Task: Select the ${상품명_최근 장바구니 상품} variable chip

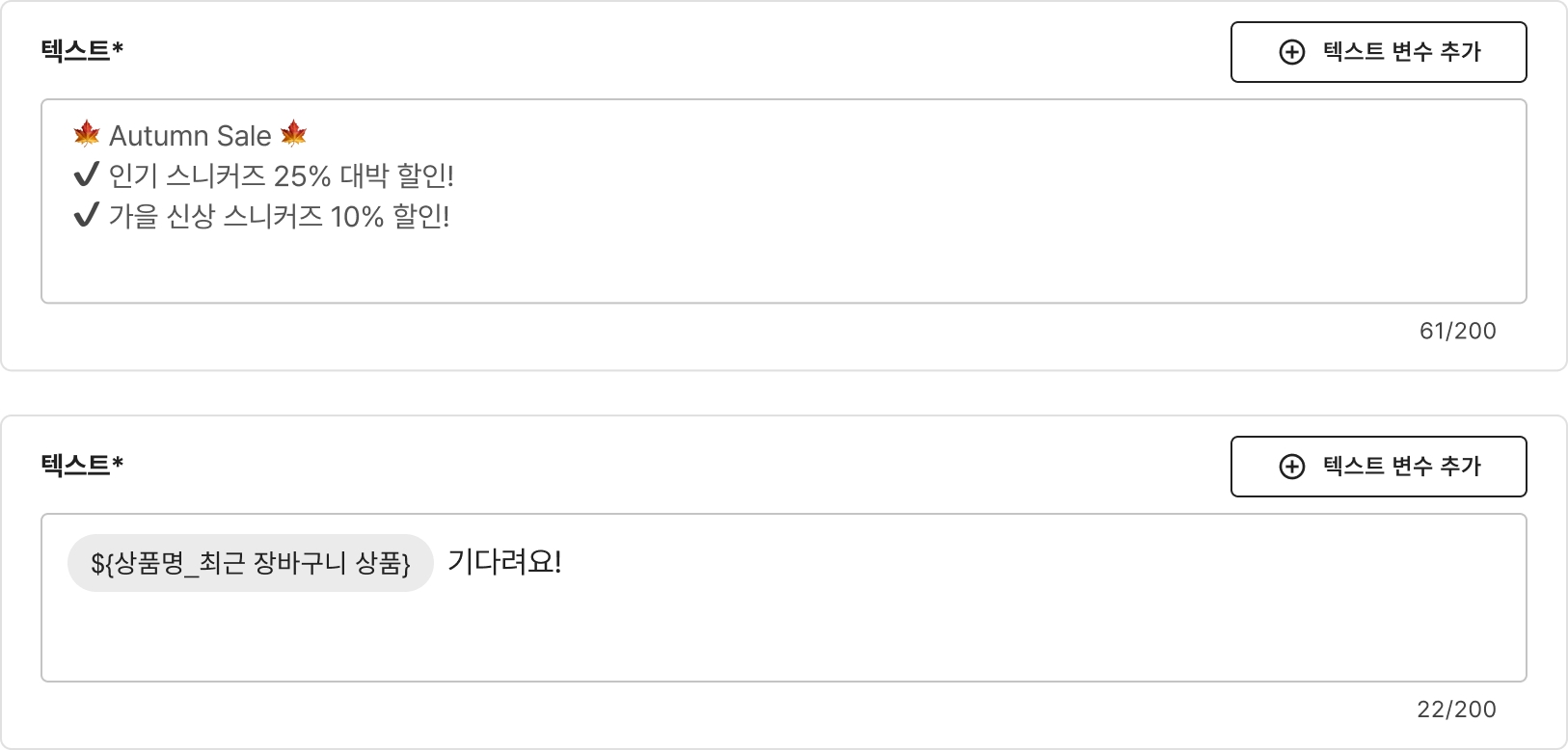Action: coord(250,563)
